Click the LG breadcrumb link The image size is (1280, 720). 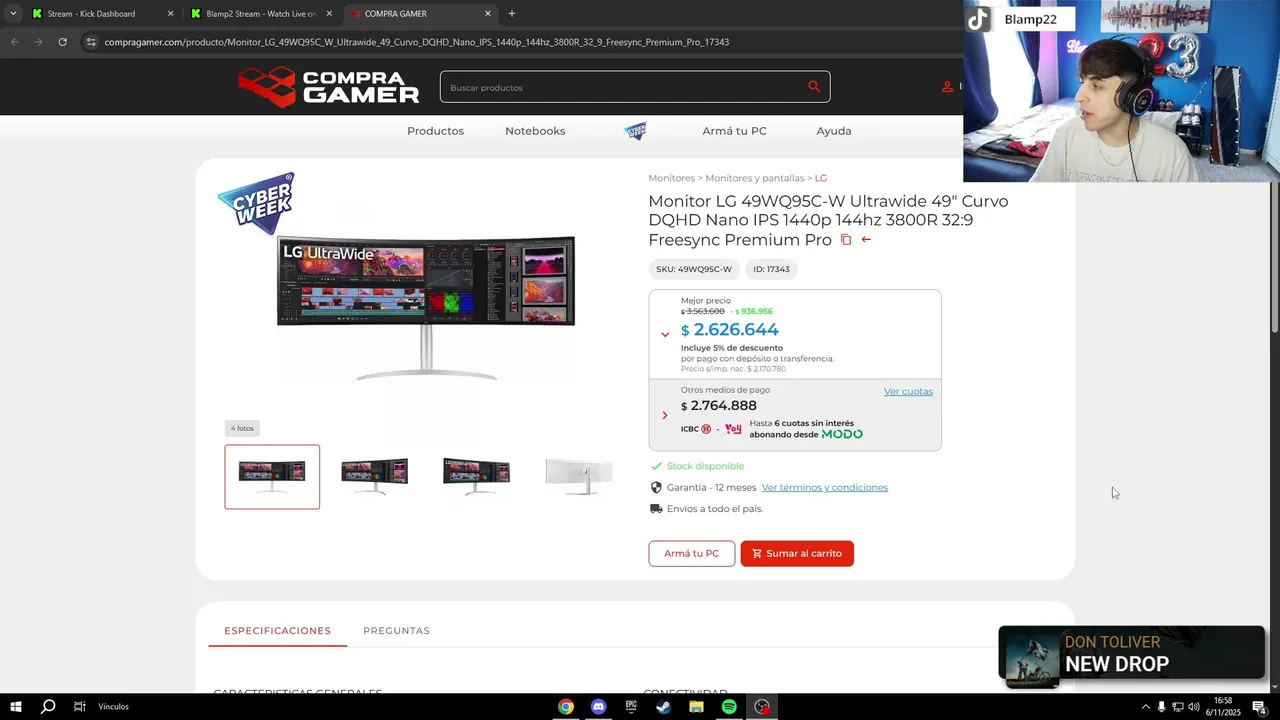821,178
